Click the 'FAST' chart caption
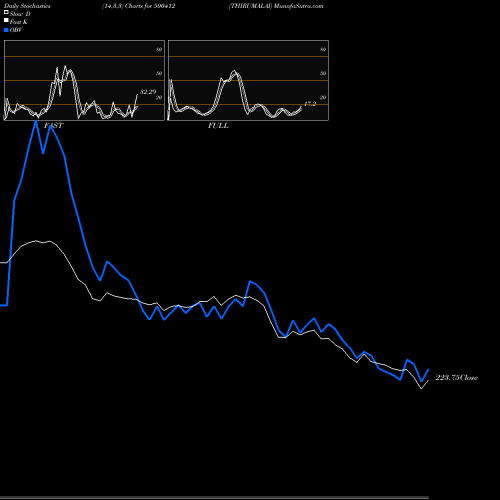 53,126
